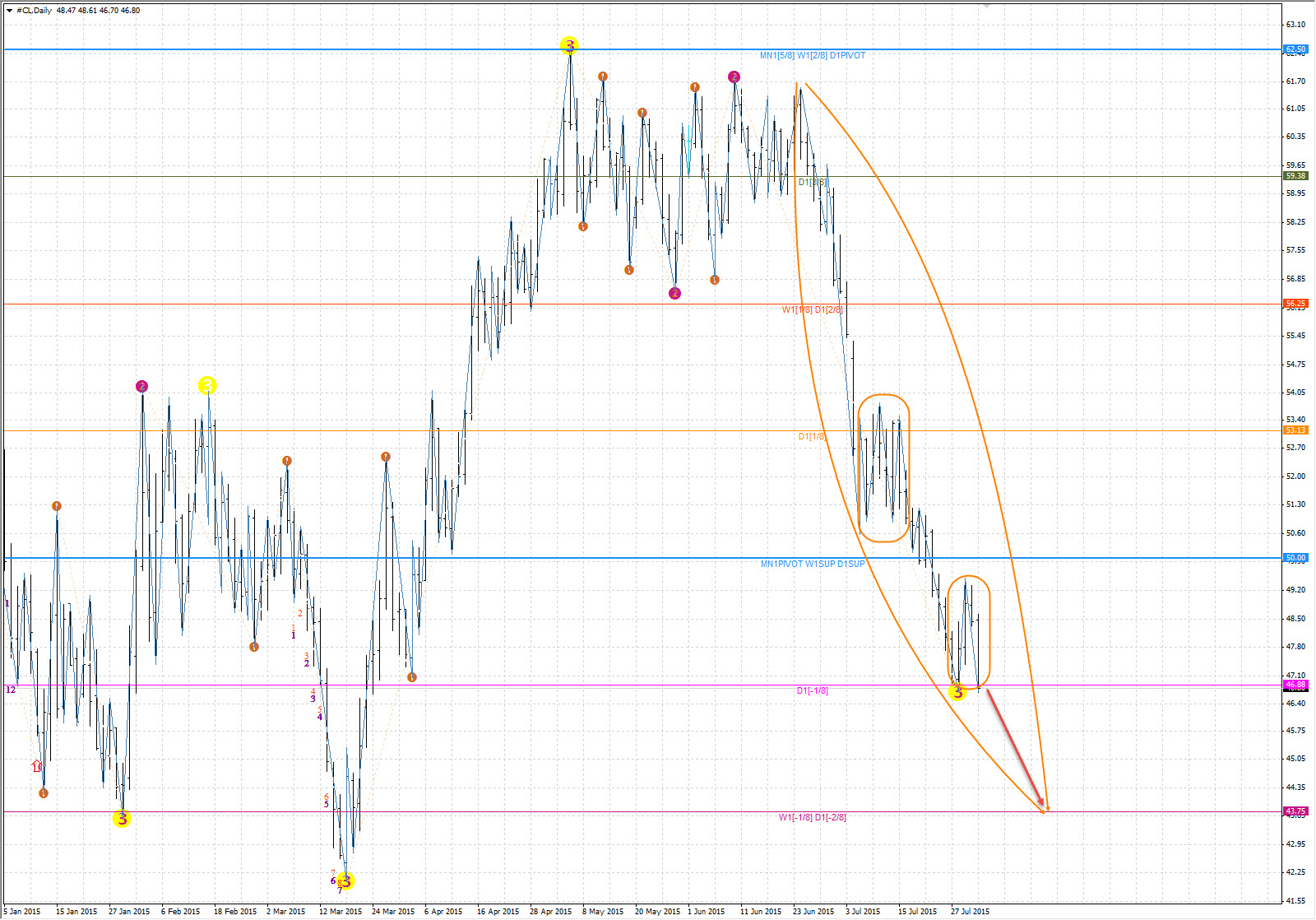1316x920 pixels.
Task: Click the orange 53.13 price tag
Action: click(1295, 430)
